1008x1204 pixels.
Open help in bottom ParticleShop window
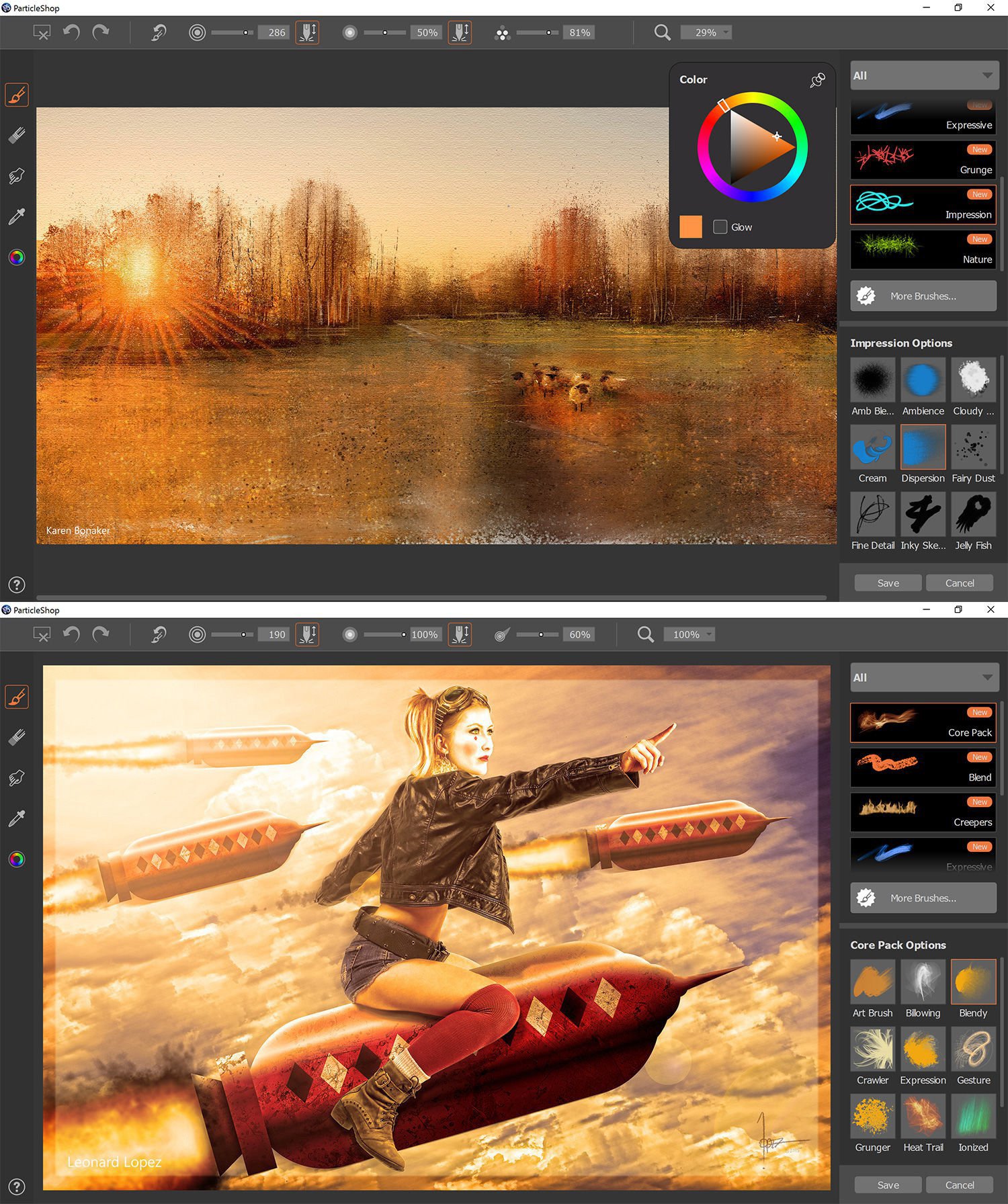pyautogui.click(x=17, y=1187)
